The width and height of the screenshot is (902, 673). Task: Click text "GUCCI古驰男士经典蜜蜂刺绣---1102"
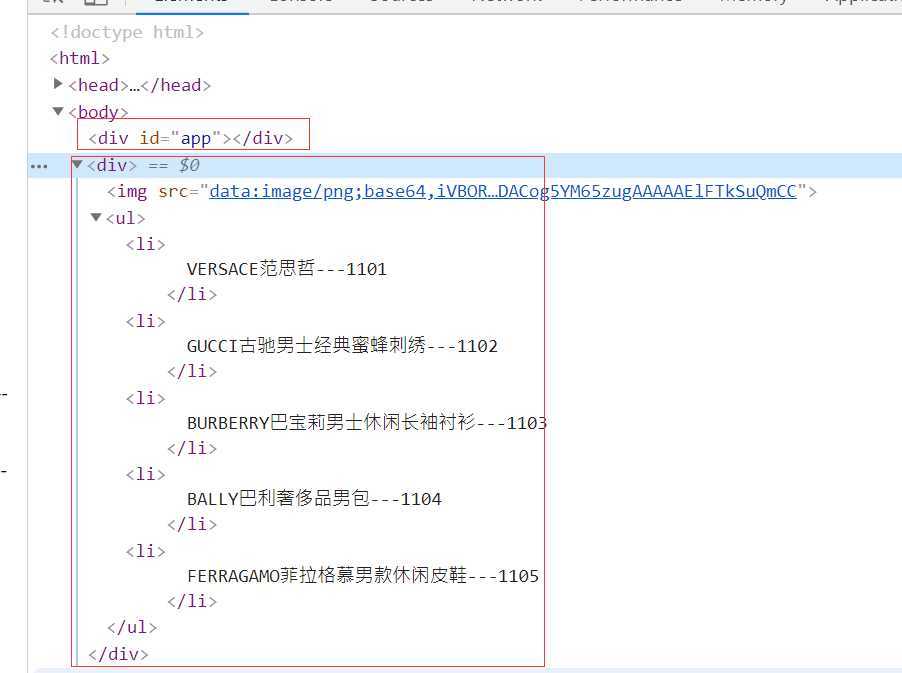(342, 346)
